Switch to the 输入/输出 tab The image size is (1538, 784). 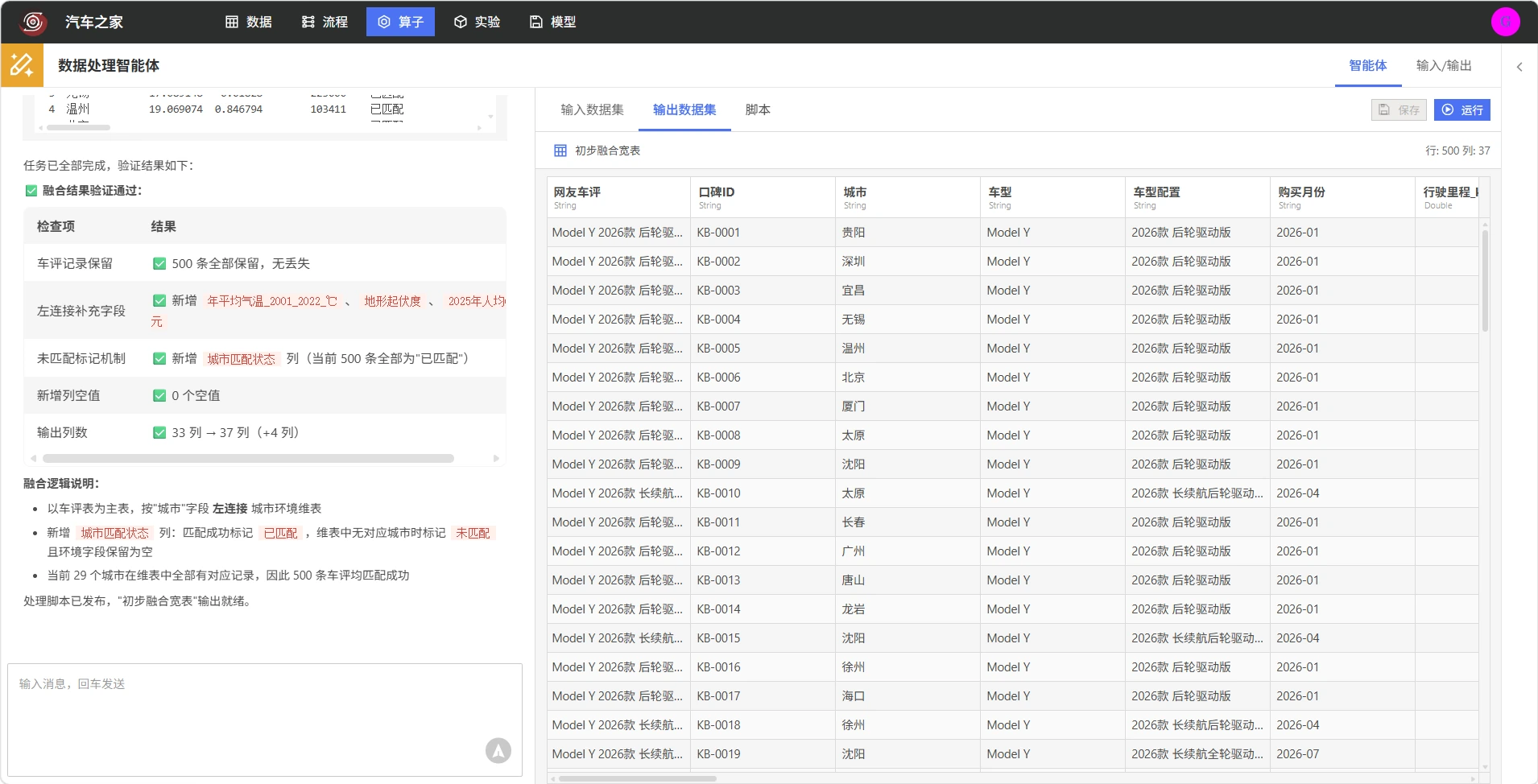[1443, 65]
